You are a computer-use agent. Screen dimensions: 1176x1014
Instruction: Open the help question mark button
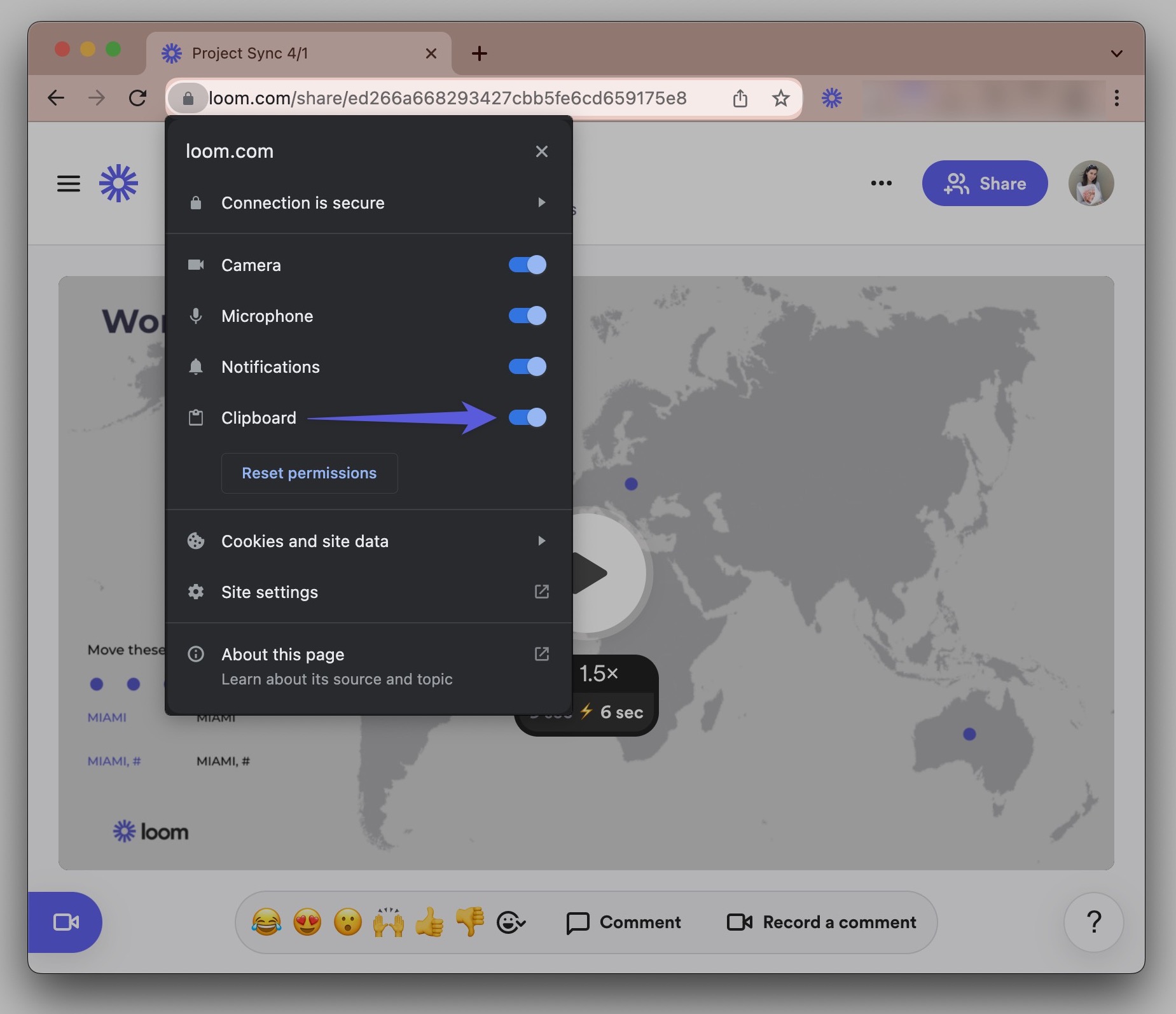(x=1093, y=922)
